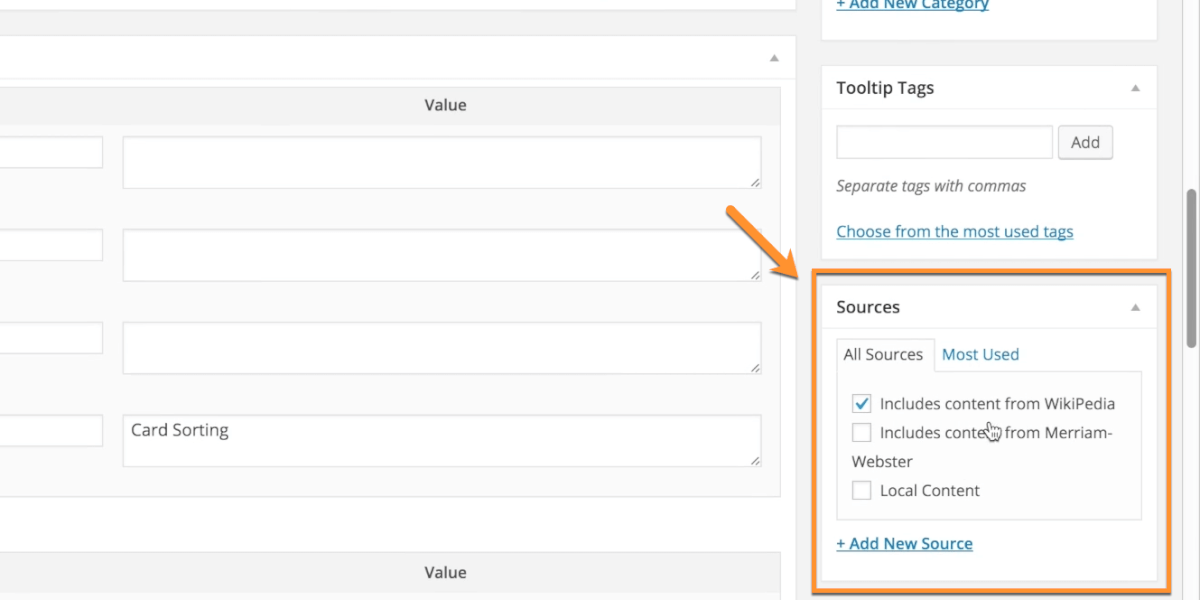Click the resize grip on Card Sorting textarea
The height and width of the screenshot is (600, 1200).
[755, 460]
